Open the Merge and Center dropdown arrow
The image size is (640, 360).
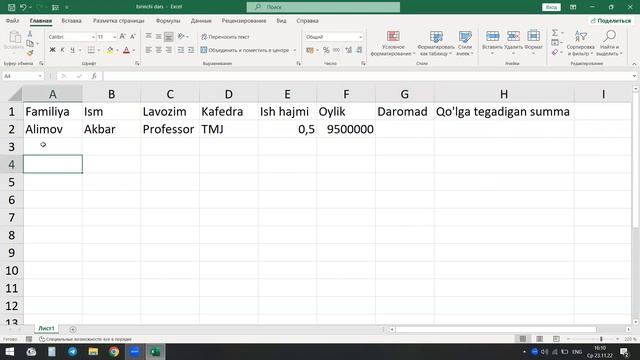pos(295,50)
